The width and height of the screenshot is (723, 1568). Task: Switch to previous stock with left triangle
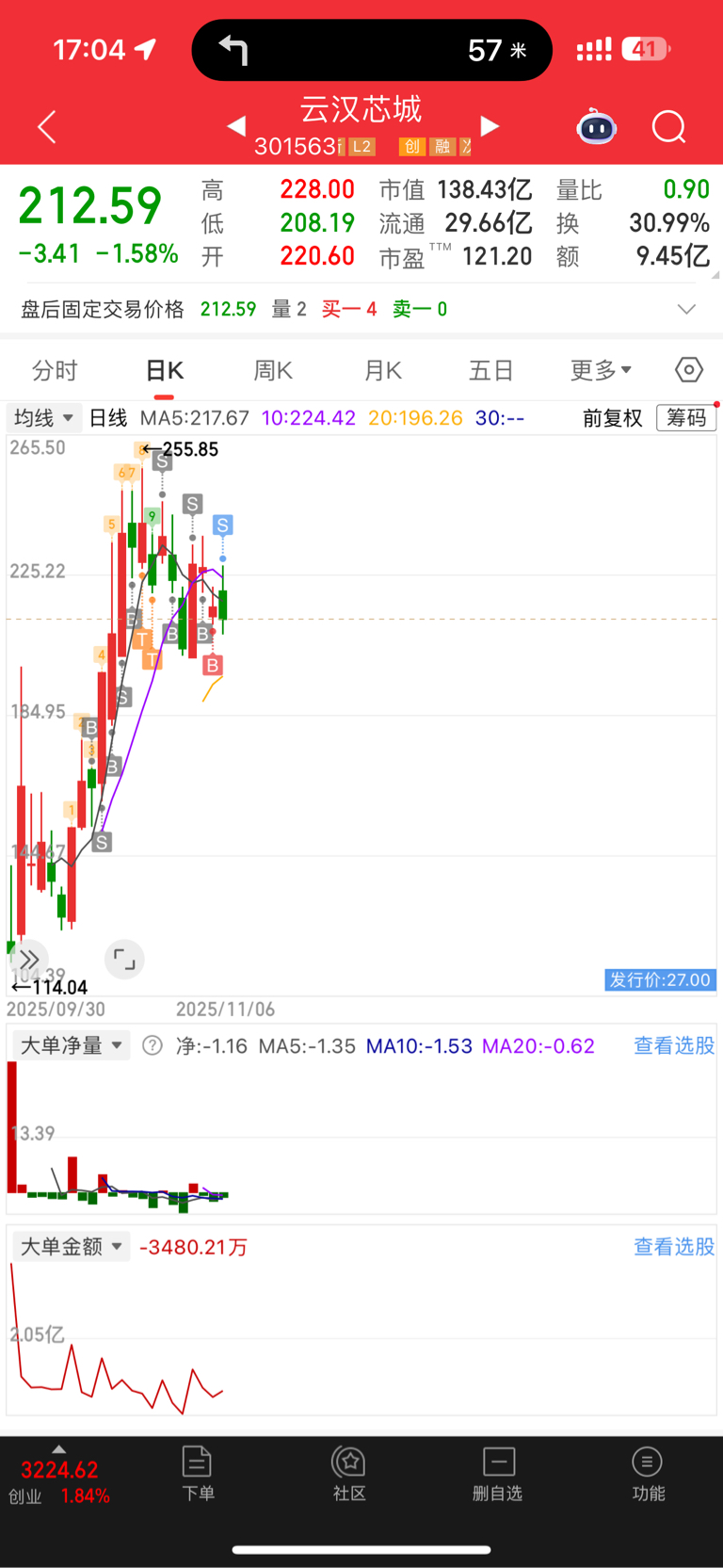236,126
